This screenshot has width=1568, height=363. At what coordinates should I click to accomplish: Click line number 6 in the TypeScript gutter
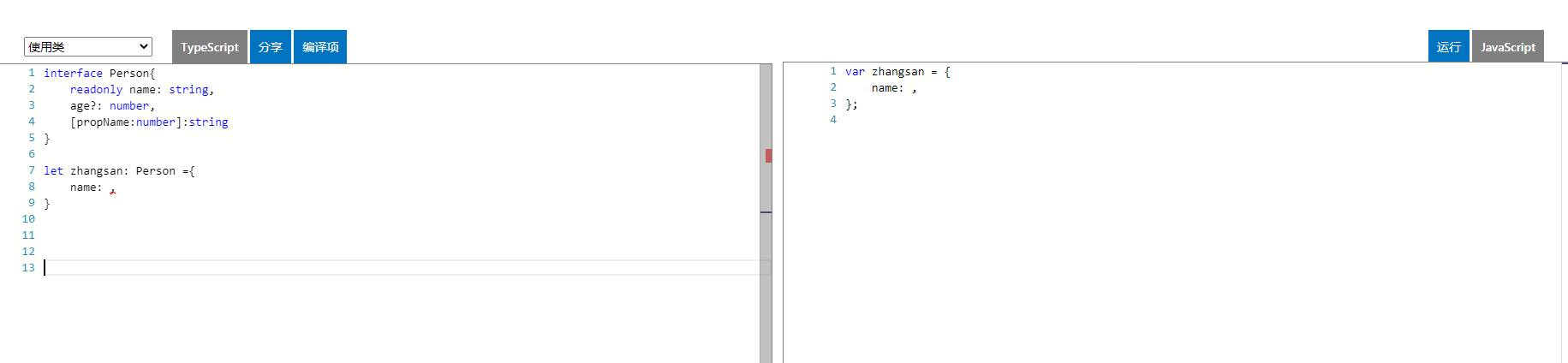tap(32, 154)
